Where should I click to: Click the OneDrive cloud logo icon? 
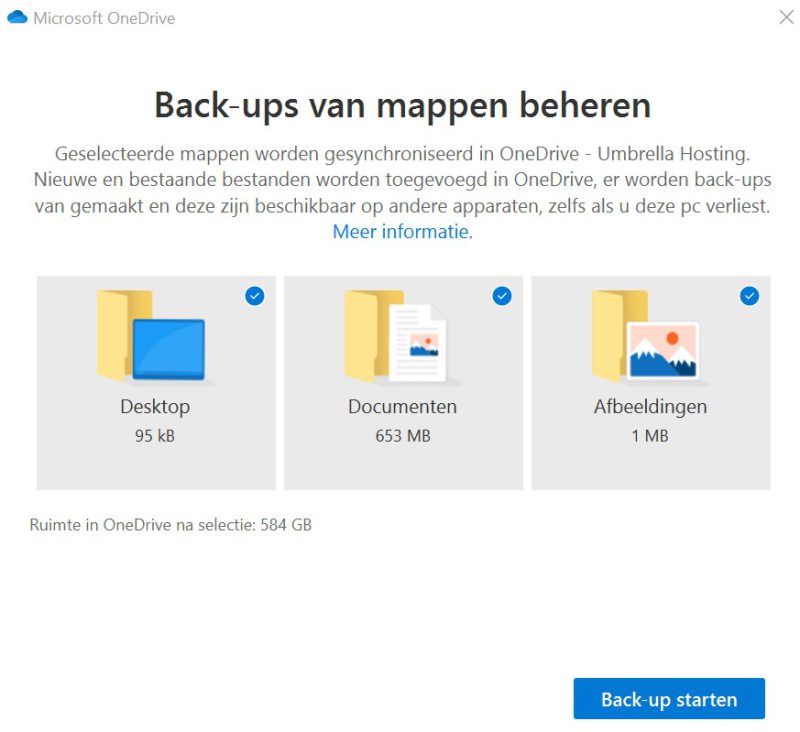point(17,17)
